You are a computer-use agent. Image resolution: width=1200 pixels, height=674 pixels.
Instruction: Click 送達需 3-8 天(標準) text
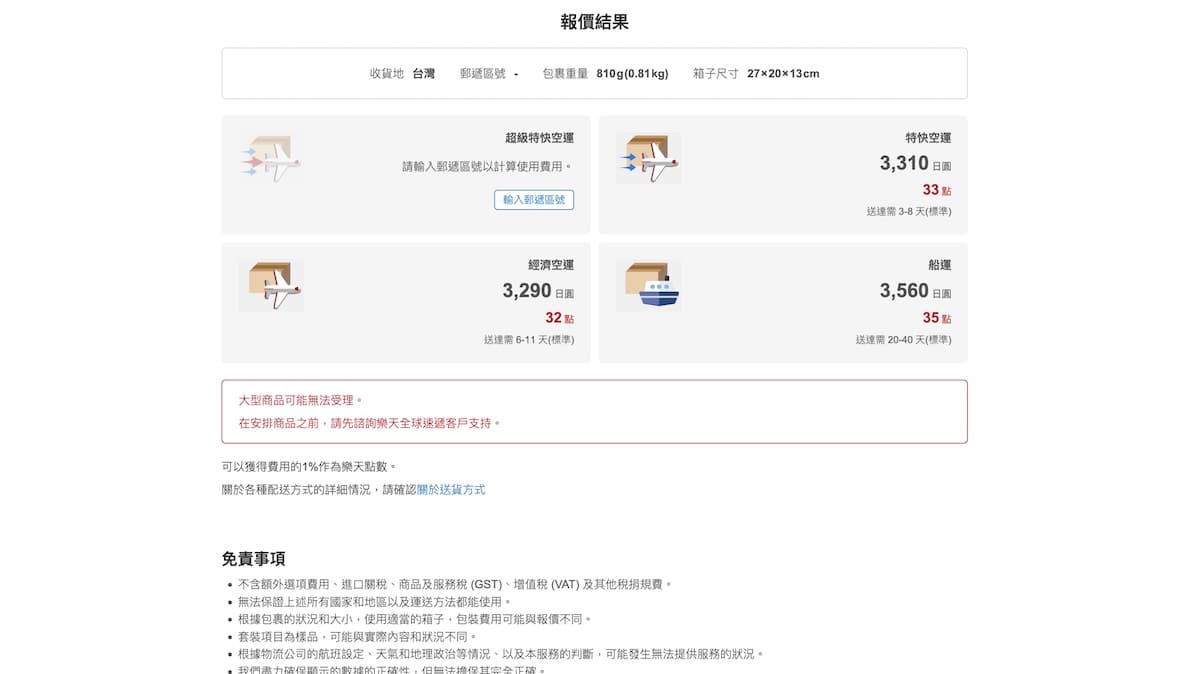coord(909,212)
